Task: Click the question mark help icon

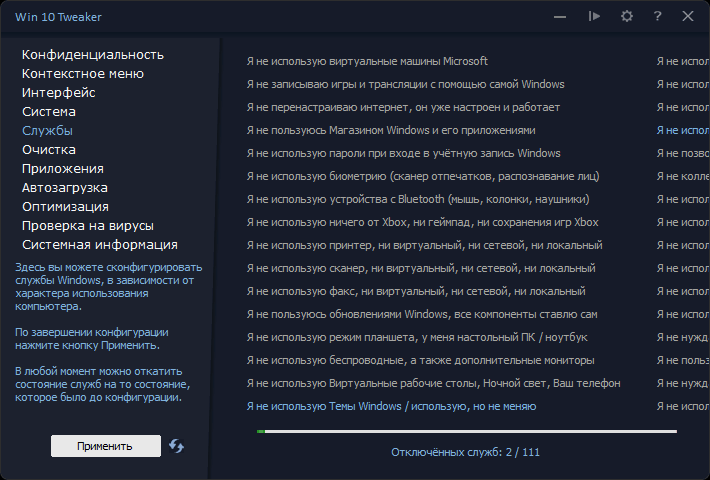Action: (x=657, y=16)
